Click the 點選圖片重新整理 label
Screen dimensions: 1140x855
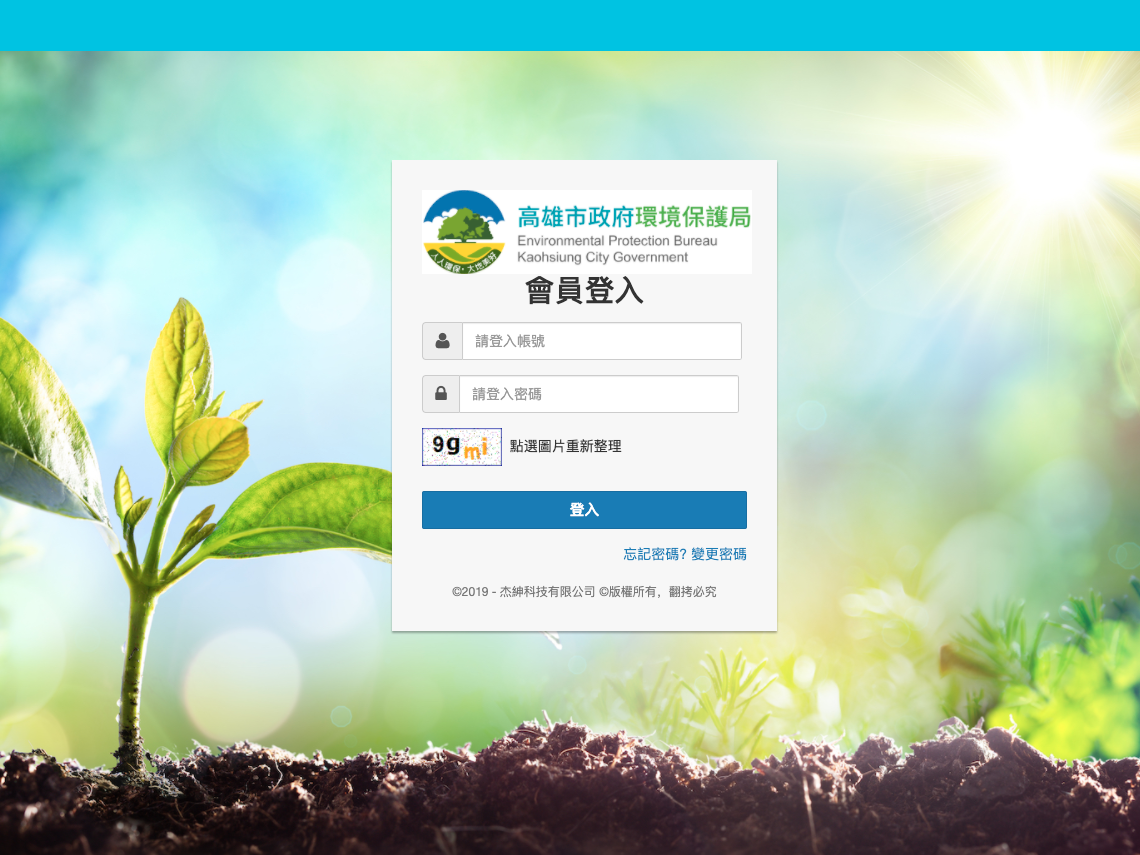coord(565,447)
